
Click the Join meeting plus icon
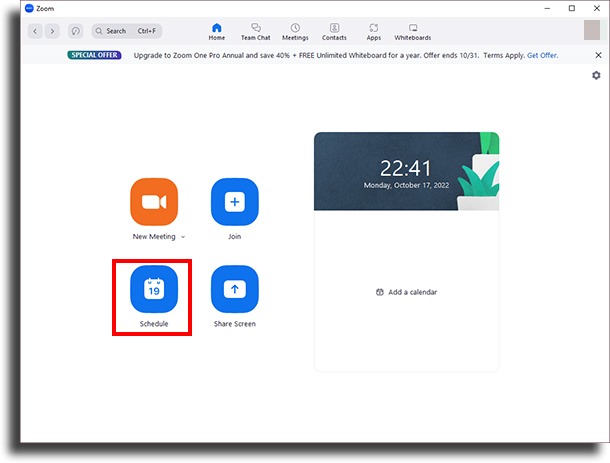coord(235,202)
